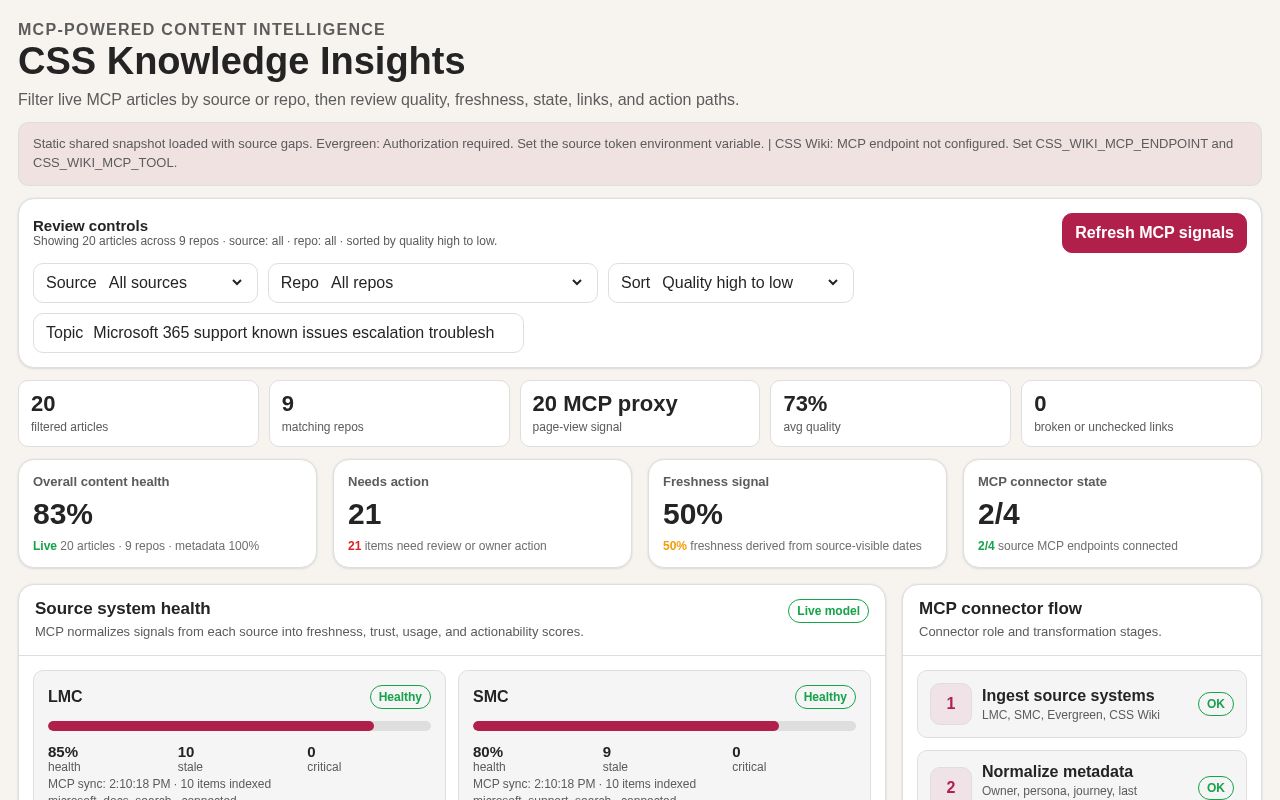The image size is (1280, 800).
Task: Click the static shared snapshot warning banner
Action: pos(640,154)
